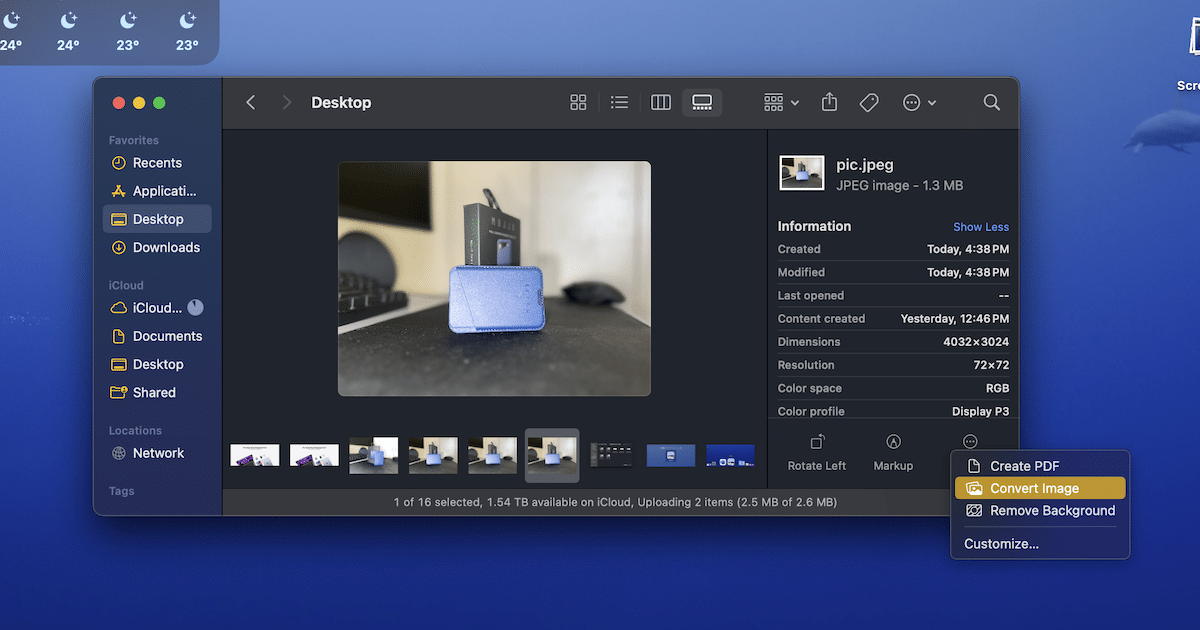This screenshot has width=1200, height=630.
Task: Open the Group By dropdown in toolbar
Action: (781, 102)
